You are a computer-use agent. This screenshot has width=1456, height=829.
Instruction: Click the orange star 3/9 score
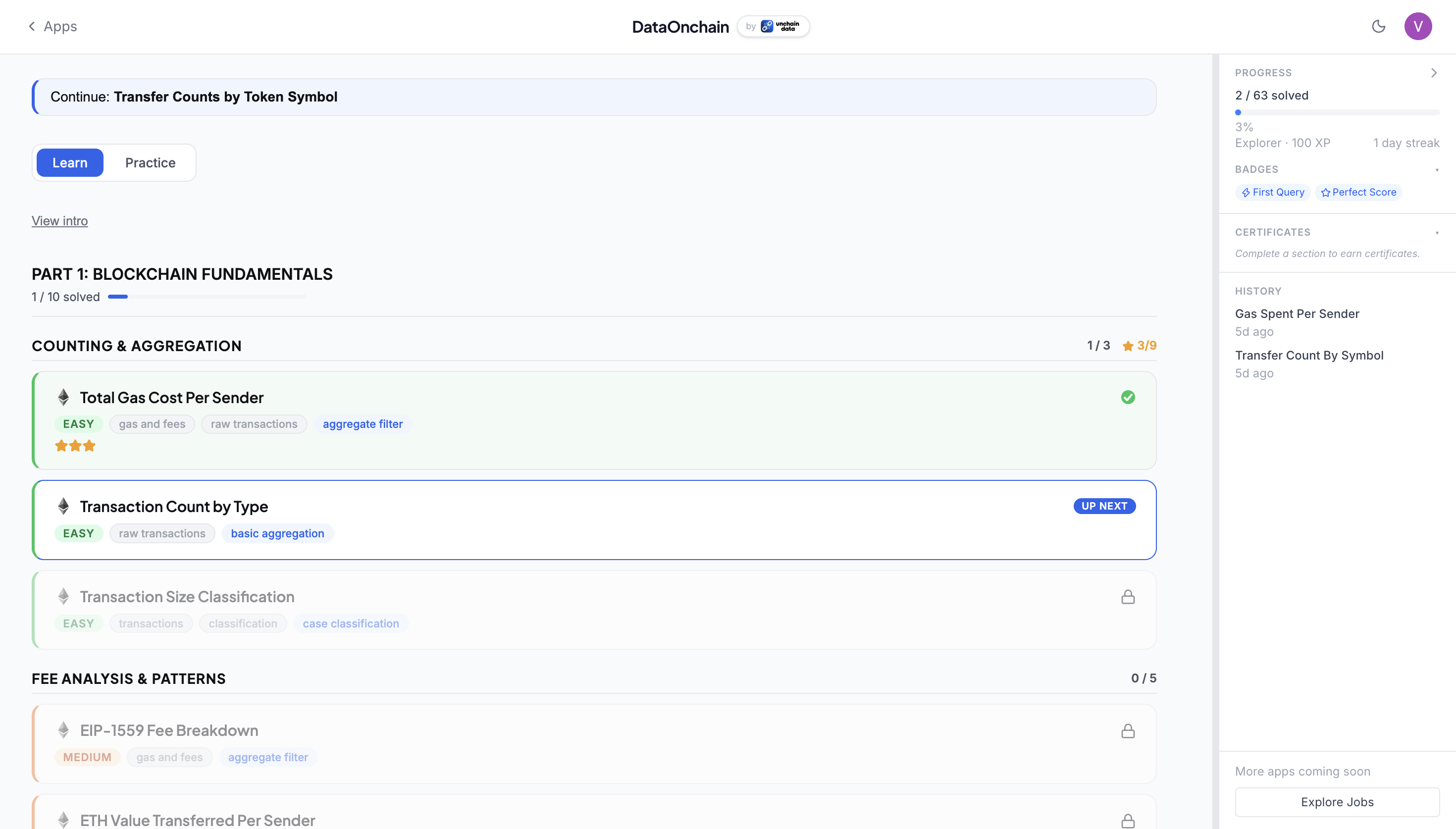(x=1139, y=346)
